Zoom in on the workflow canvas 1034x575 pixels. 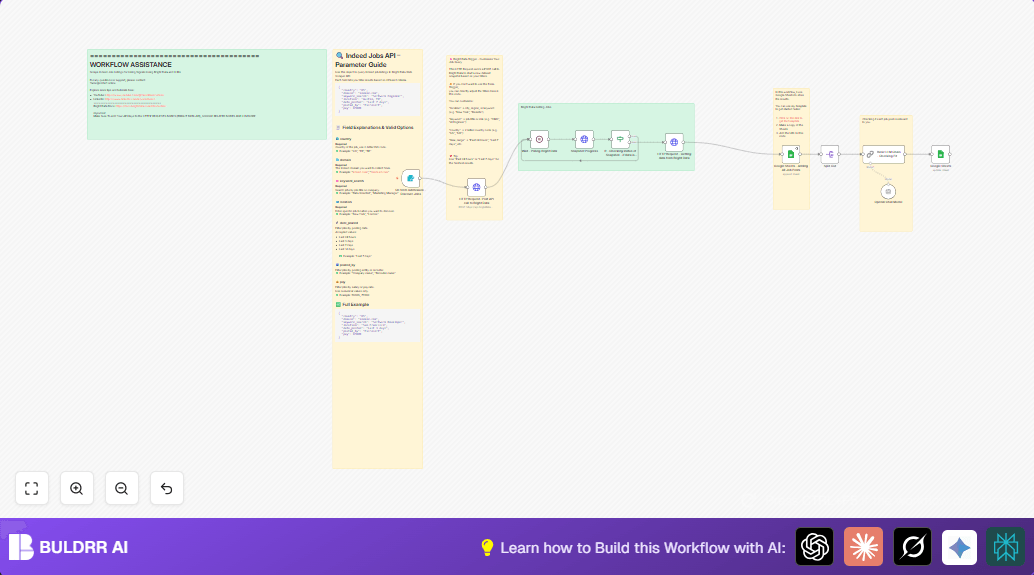76,489
